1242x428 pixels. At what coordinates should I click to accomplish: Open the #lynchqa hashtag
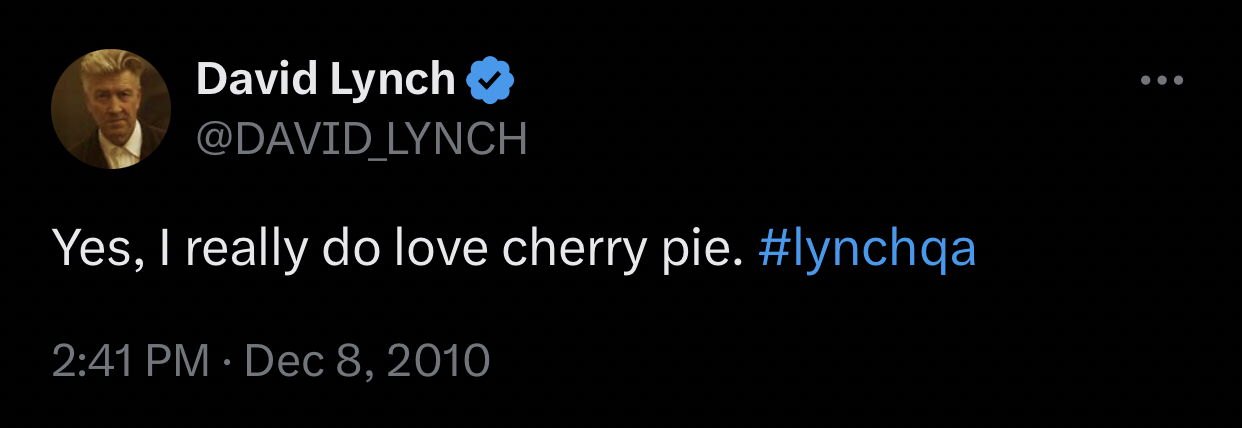pyautogui.click(x=866, y=250)
